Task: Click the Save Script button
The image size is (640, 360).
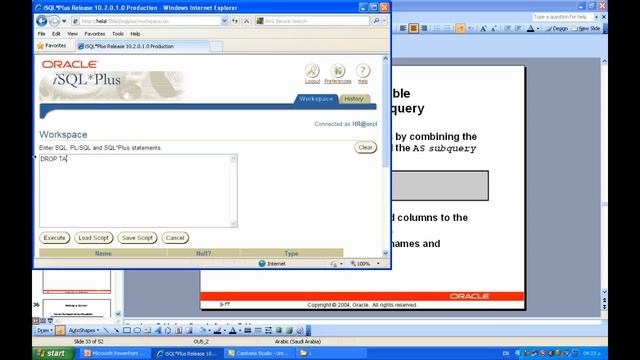Action: (x=137, y=238)
